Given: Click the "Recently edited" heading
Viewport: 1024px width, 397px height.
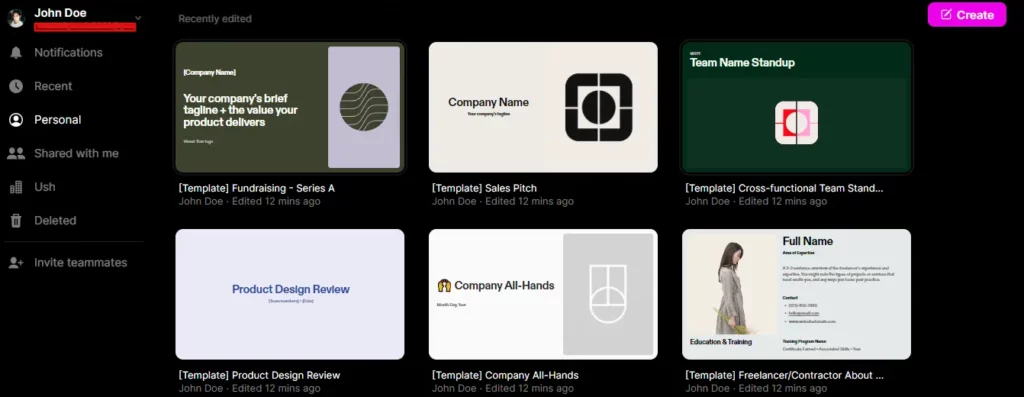Looking at the screenshot, I should 215,19.
